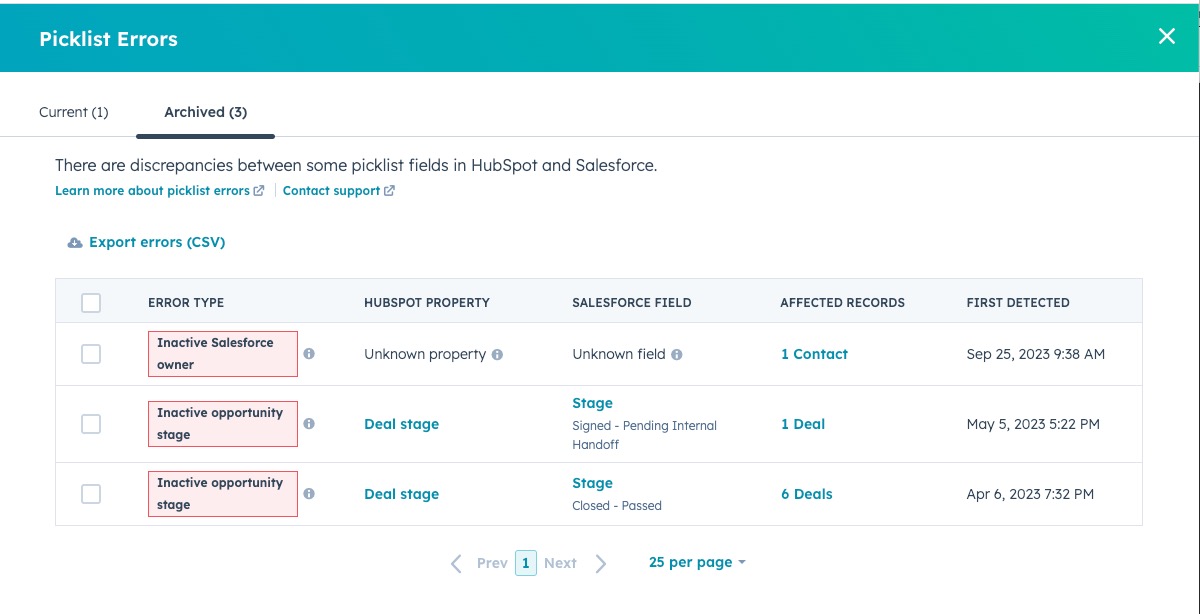Click info icon for Closed - Passed stage error
1200x614 pixels.
309,494
